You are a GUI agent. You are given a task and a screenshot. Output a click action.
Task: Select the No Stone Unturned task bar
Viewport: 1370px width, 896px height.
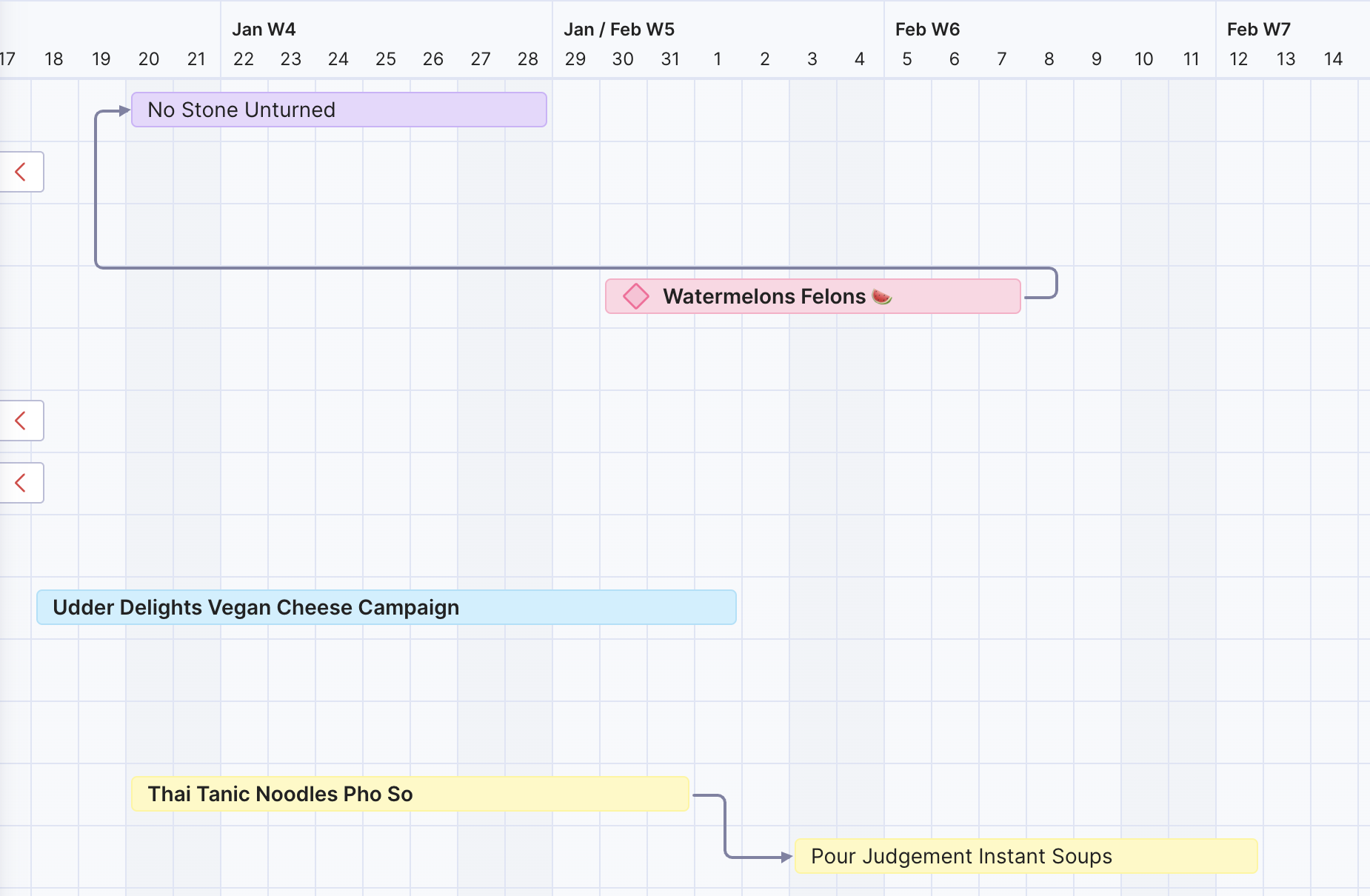click(339, 110)
